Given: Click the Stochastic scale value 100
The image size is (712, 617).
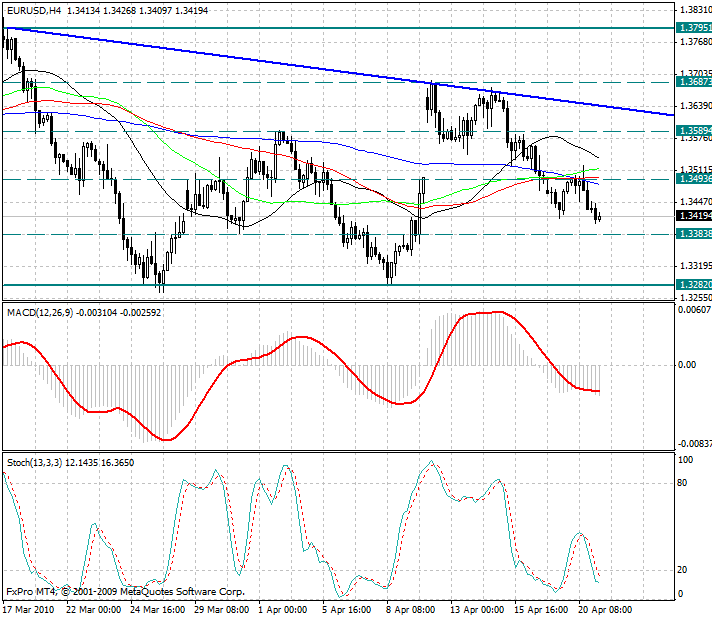Looking at the screenshot, I should 685,460.
